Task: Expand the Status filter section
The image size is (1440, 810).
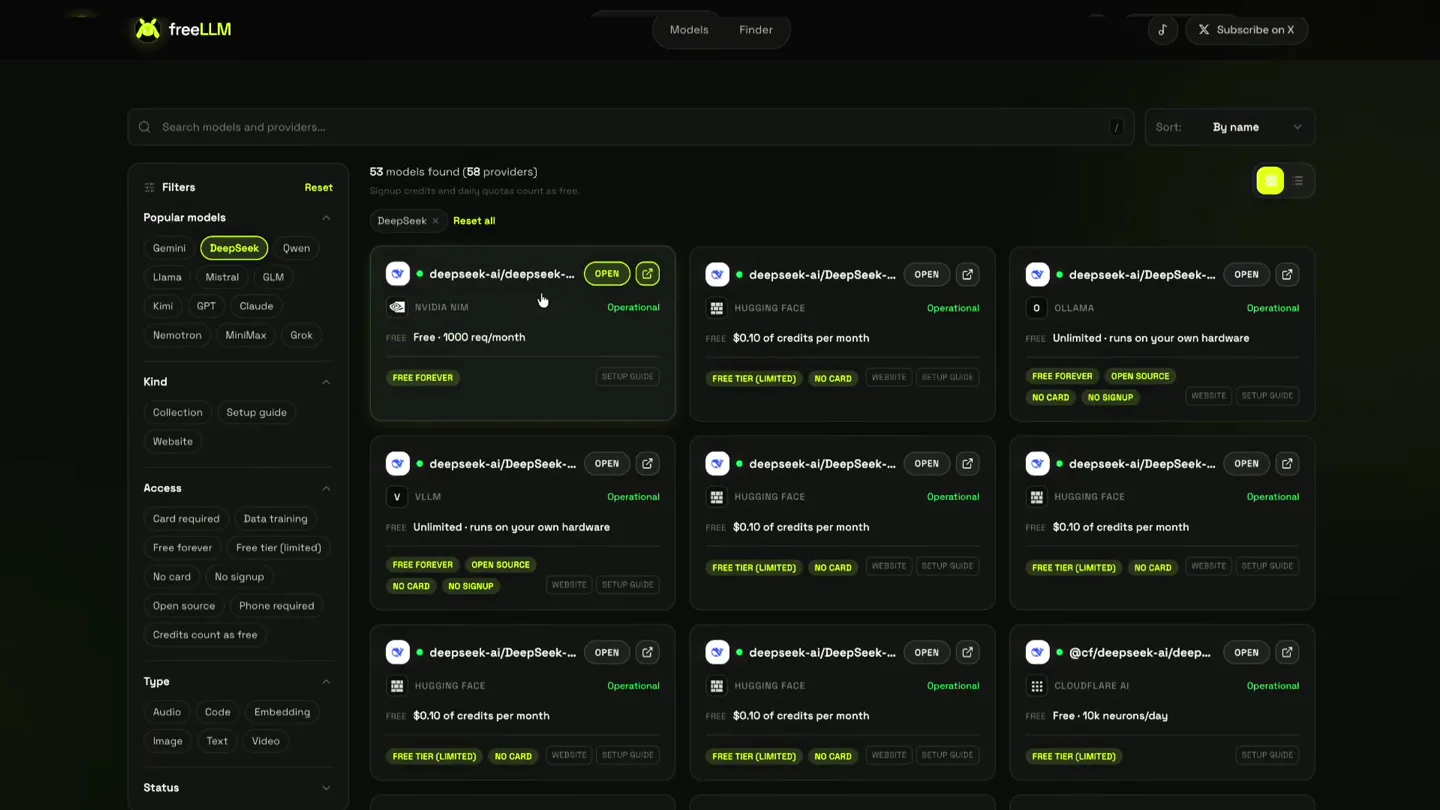Action: pyautogui.click(x=326, y=788)
